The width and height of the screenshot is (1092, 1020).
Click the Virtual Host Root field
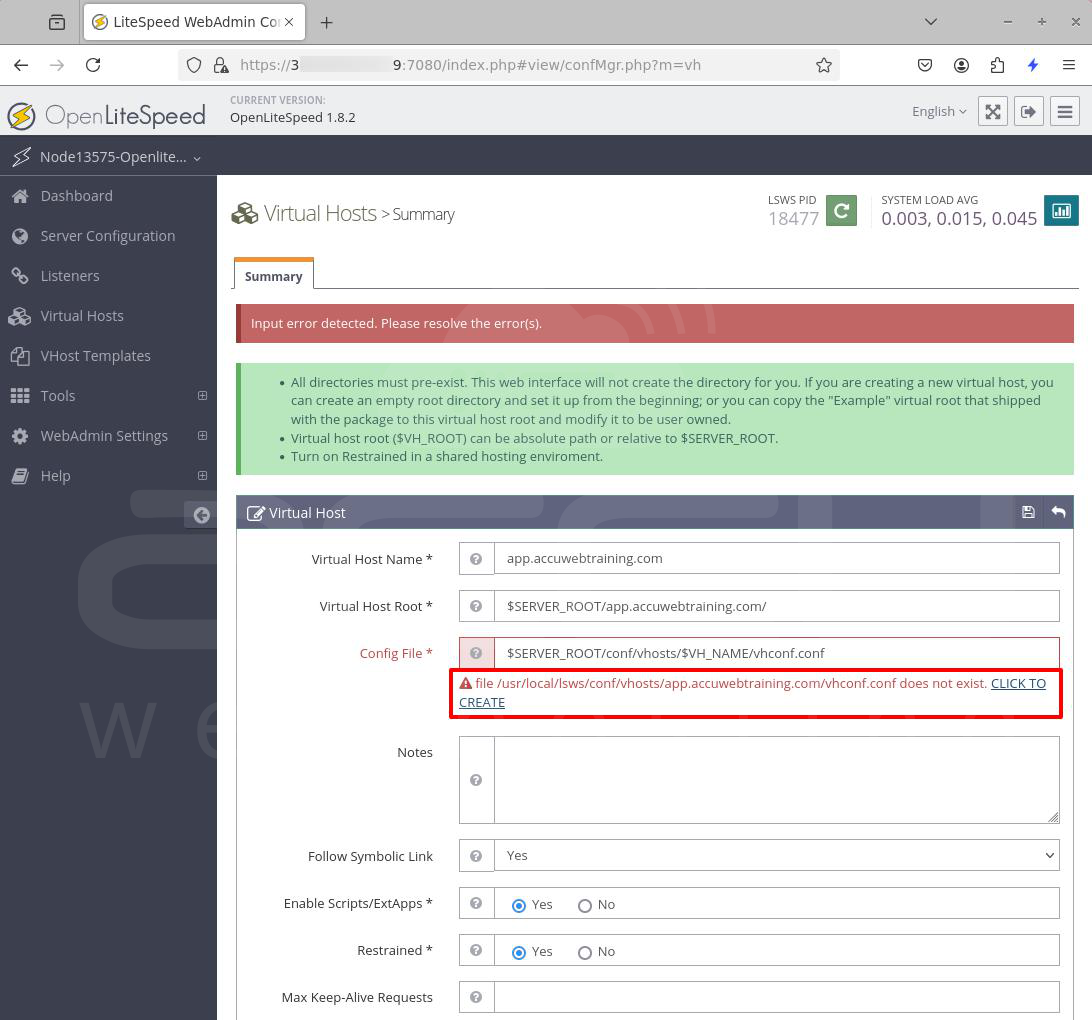pyautogui.click(x=777, y=606)
